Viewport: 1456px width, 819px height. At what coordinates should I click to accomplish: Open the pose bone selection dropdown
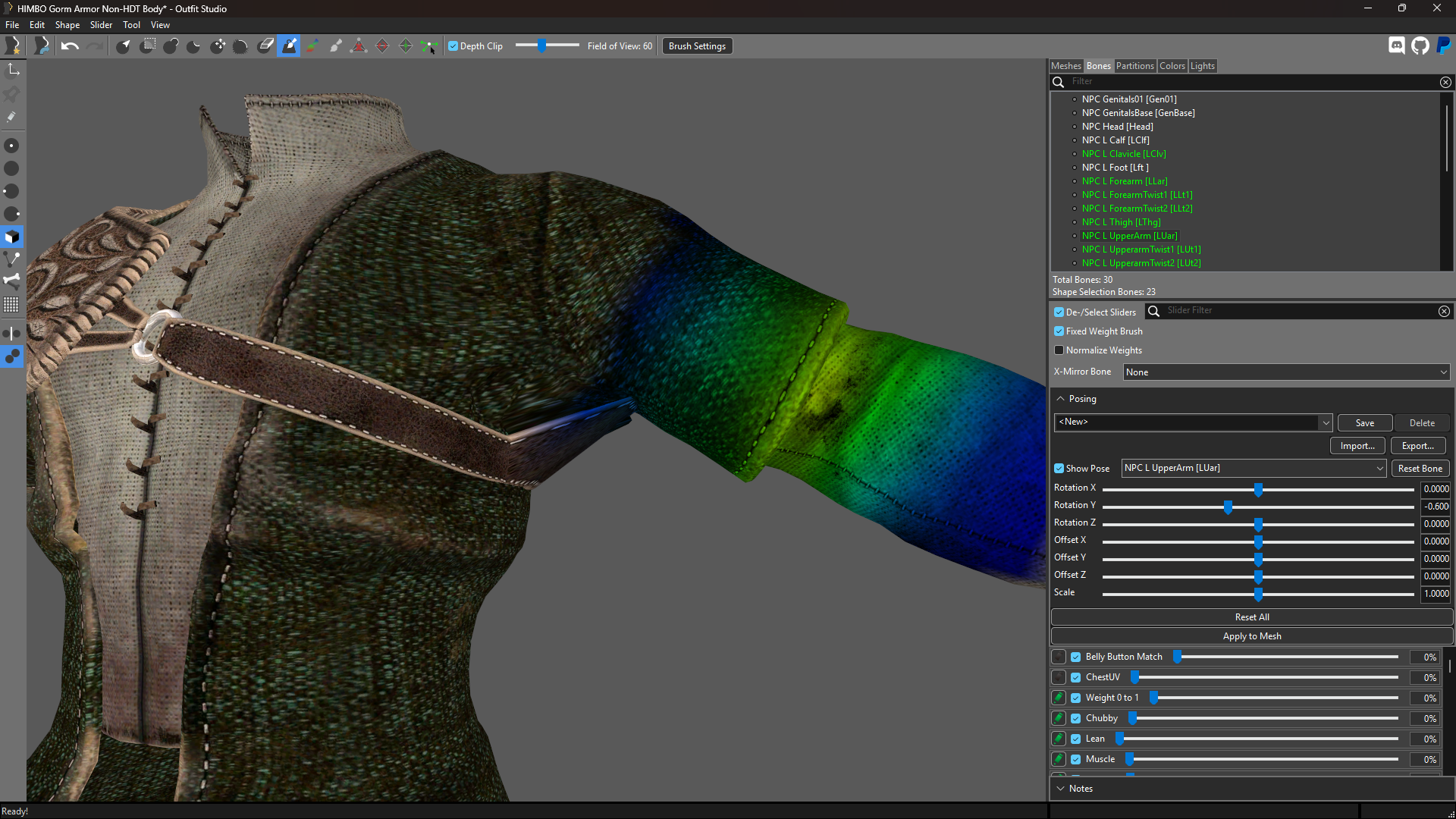coord(1254,469)
